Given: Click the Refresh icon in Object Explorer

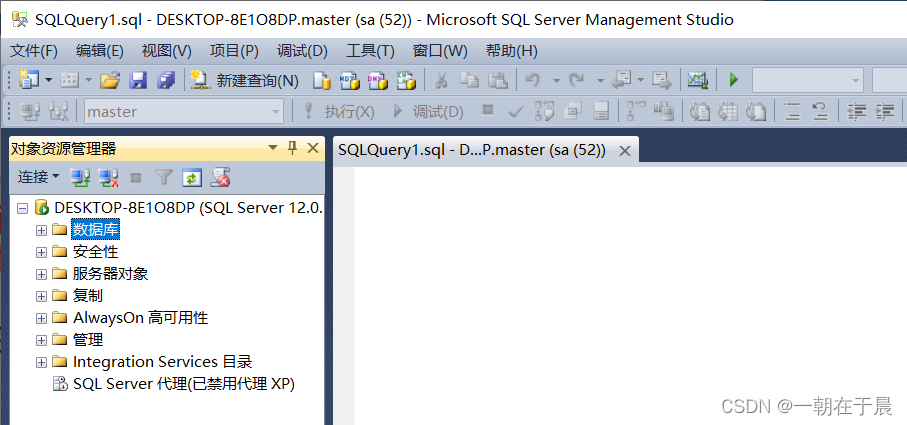Looking at the screenshot, I should pyautogui.click(x=192, y=178).
